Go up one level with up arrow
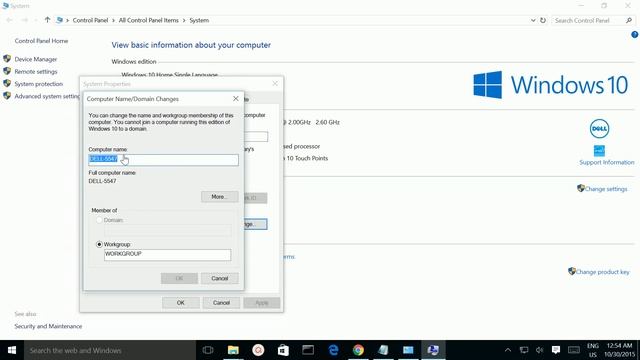Screen dimensions: 640x360 click(47, 20)
